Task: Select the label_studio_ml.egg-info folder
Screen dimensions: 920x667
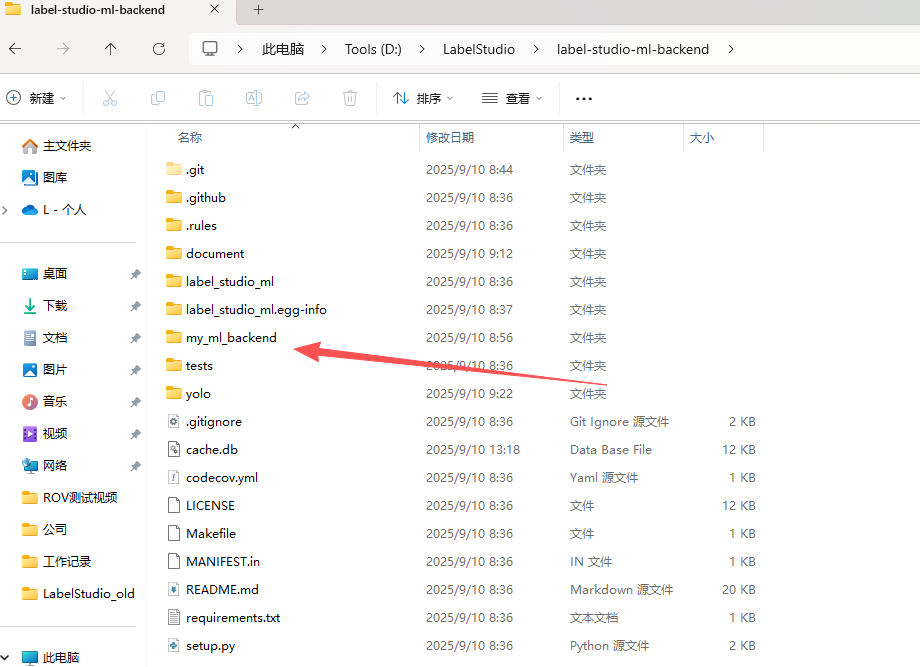Action: coord(256,310)
